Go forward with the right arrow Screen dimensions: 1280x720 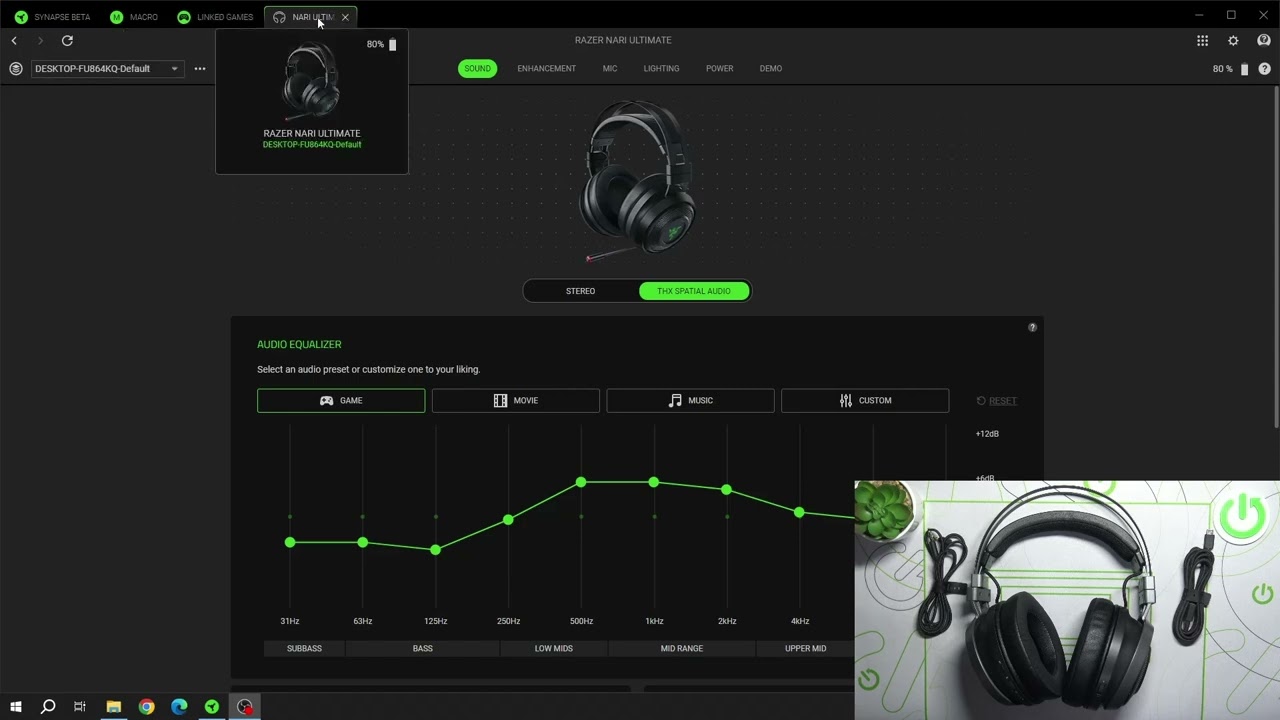tap(40, 40)
